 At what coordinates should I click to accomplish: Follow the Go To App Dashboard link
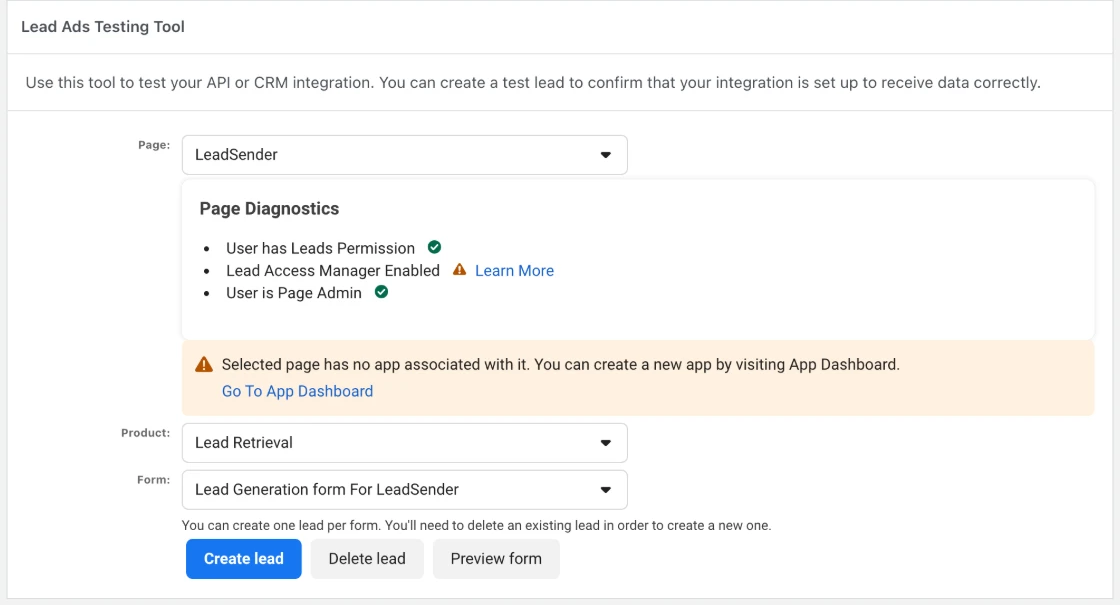point(297,391)
